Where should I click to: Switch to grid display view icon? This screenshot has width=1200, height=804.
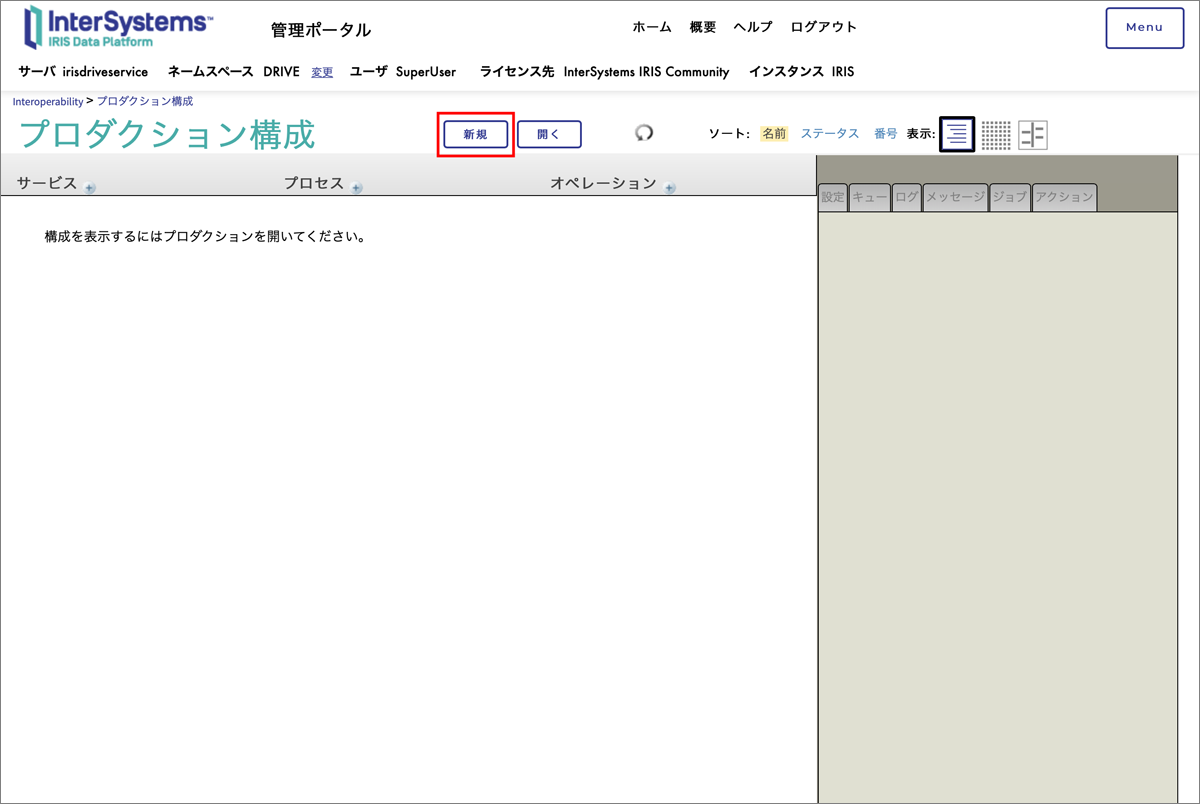point(996,135)
